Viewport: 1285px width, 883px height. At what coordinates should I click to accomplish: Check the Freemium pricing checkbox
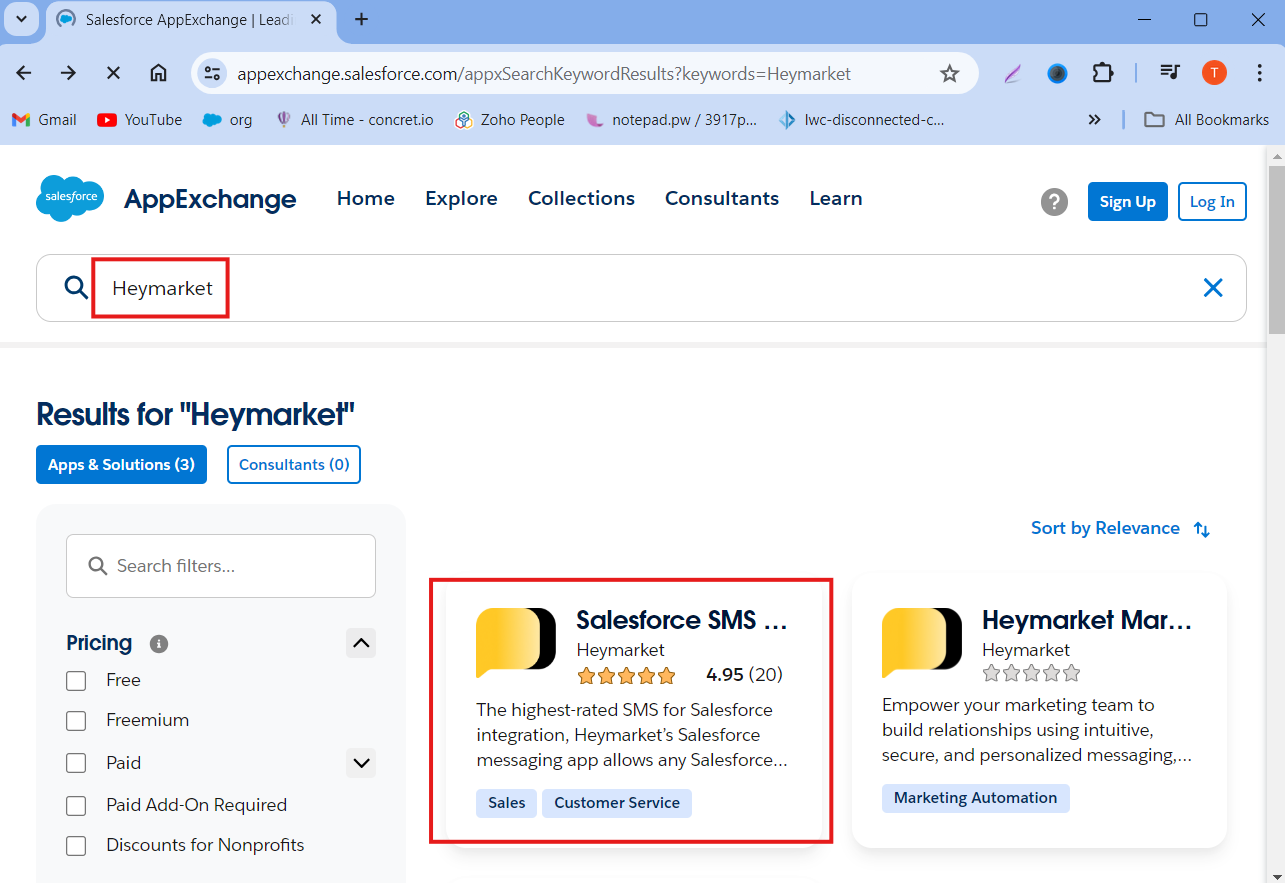(x=76, y=721)
